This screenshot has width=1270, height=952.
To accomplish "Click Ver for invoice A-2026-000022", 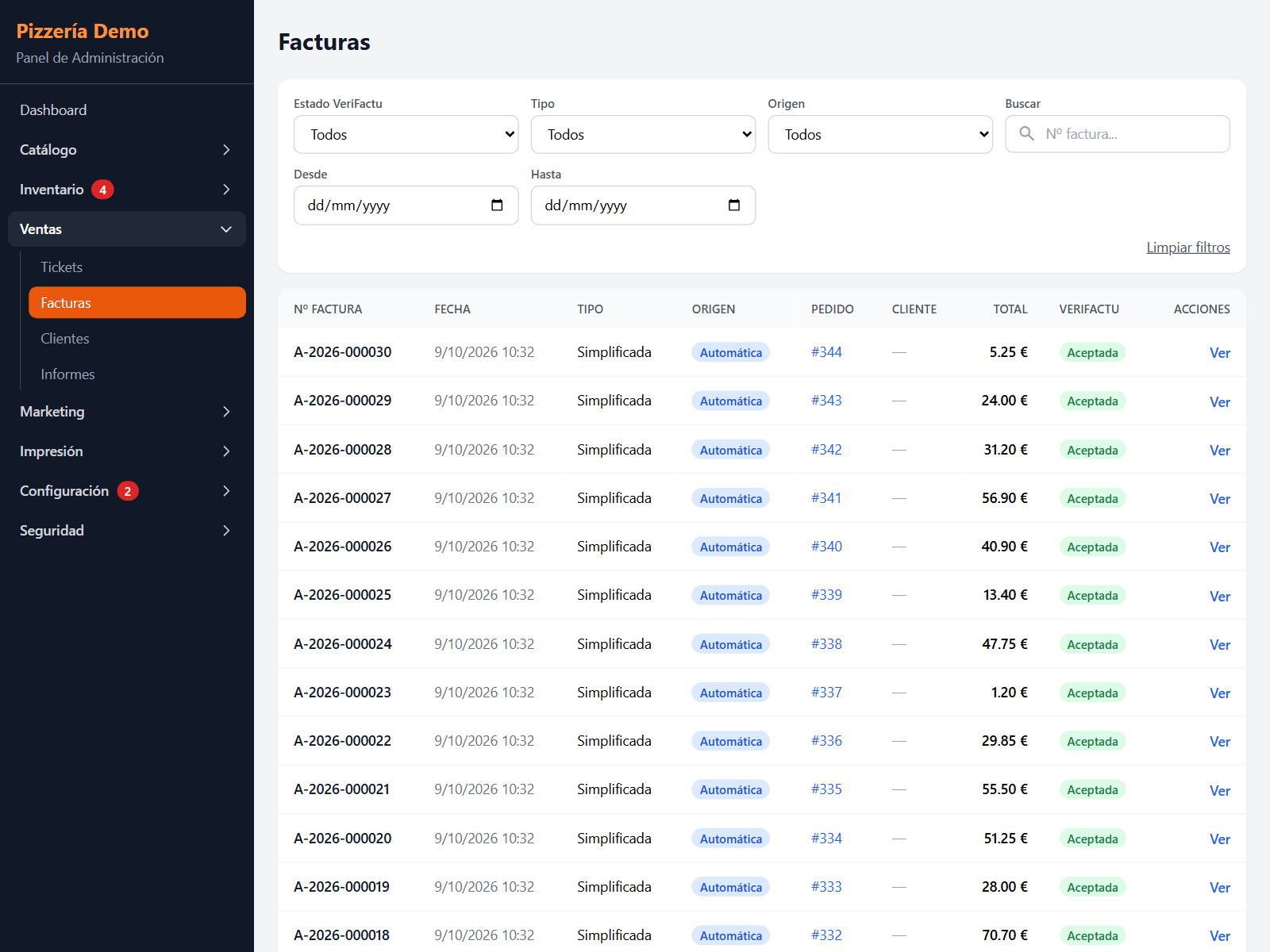I will coord(1220,742).
